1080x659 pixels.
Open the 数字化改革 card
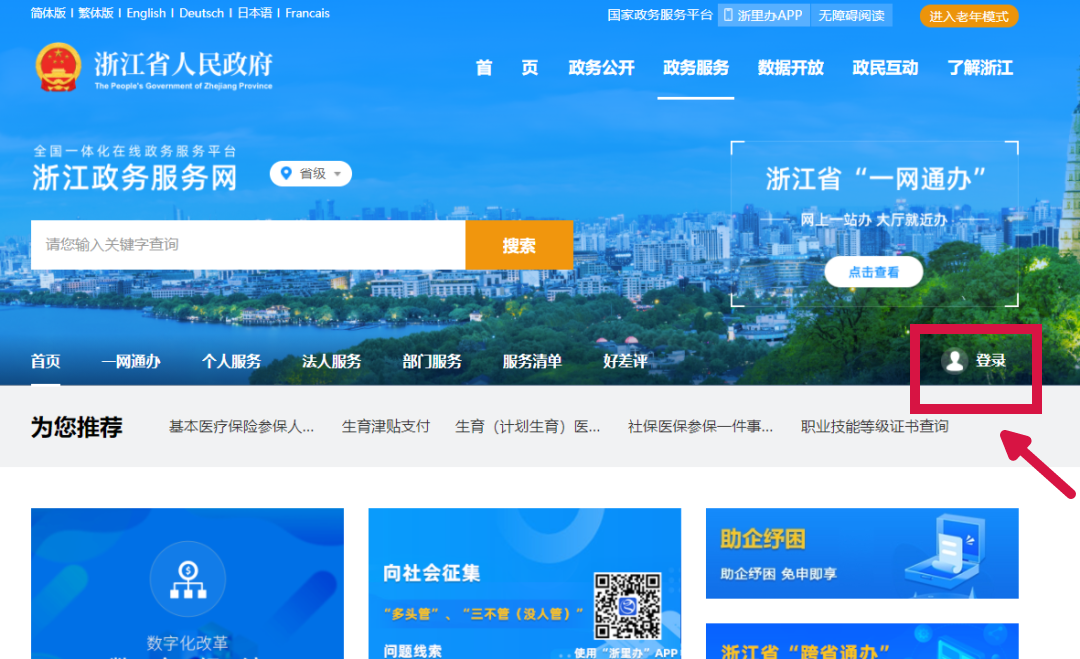(187, 583)
